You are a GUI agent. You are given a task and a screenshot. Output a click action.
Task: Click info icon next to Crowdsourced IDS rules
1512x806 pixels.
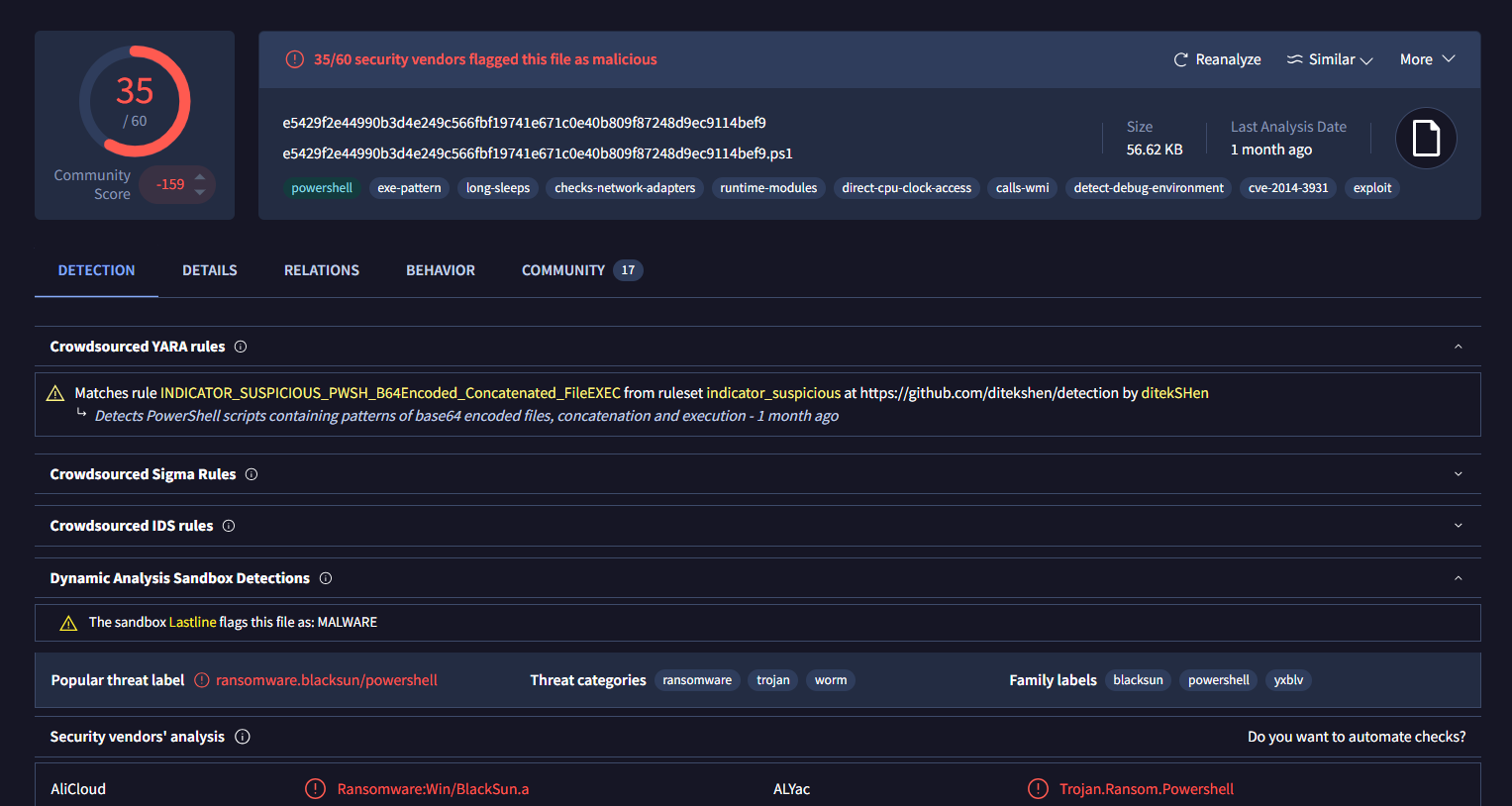(229, 526)
